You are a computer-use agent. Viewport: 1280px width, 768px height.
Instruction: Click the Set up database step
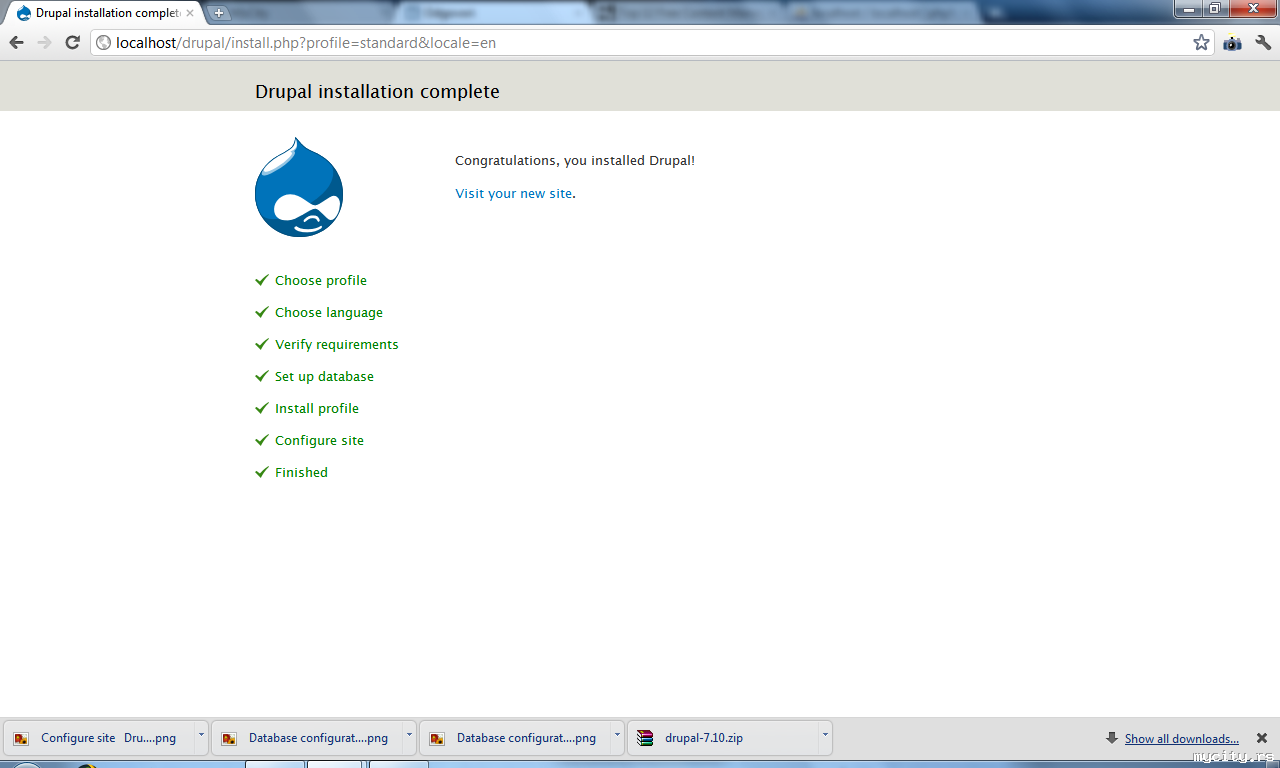point(324,377)
